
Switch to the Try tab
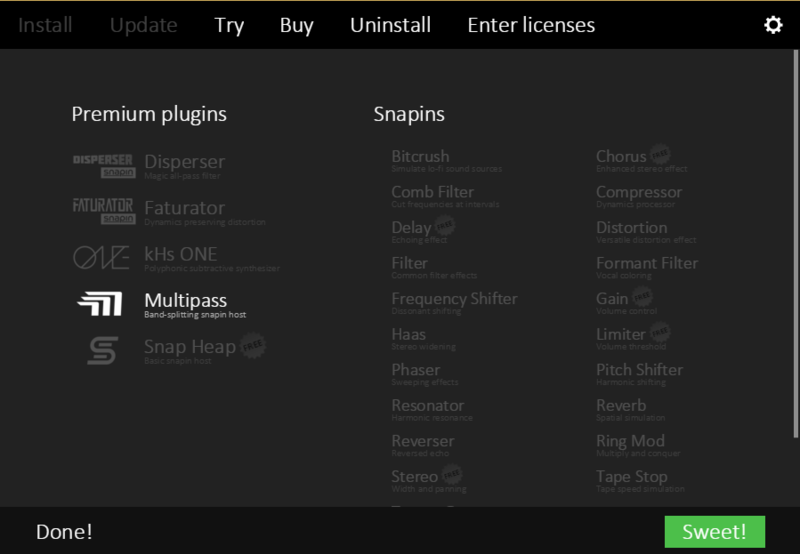[x=229, y=25]
